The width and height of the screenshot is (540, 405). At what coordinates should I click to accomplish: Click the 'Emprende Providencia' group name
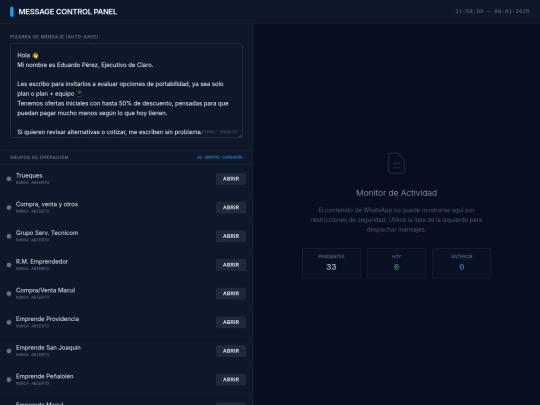[x=48, y=319]
